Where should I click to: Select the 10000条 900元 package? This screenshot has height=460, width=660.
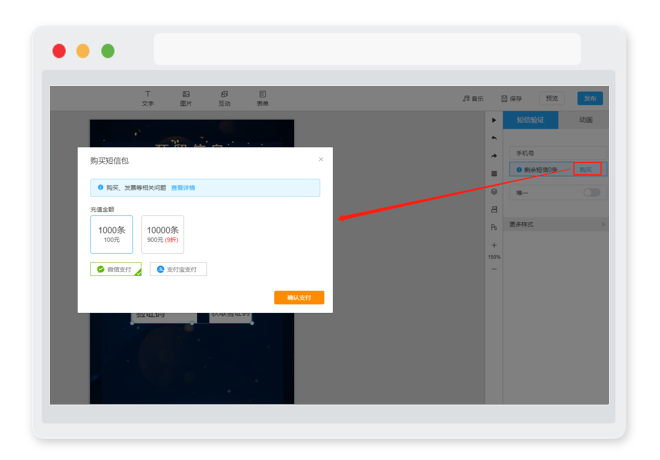coord(162,234)
